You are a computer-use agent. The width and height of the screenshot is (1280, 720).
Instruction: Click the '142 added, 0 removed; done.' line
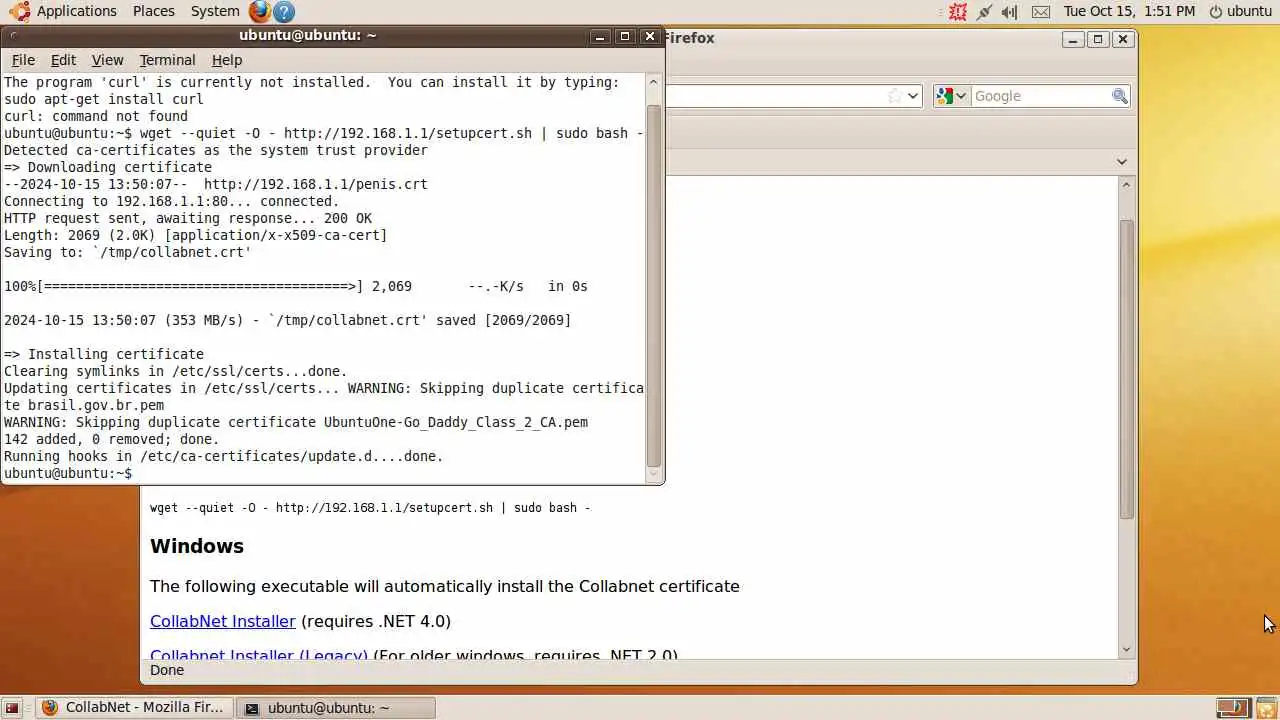(111, 439)
